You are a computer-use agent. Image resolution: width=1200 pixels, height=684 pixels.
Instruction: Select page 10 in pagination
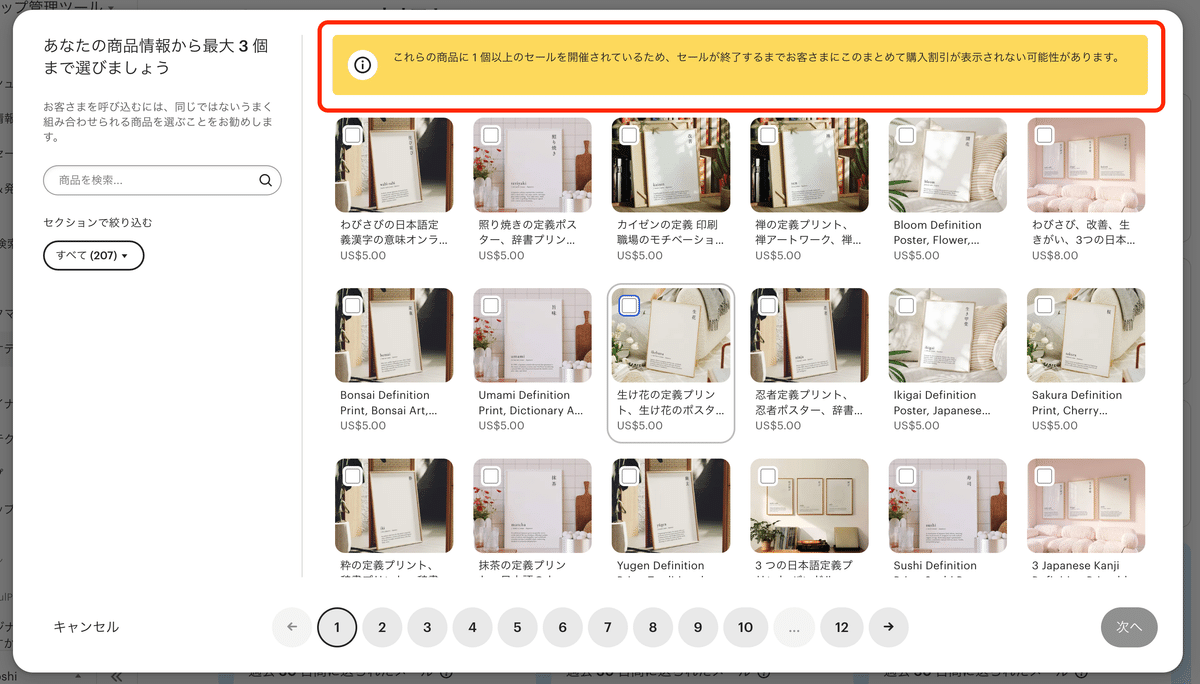[745, 627]
